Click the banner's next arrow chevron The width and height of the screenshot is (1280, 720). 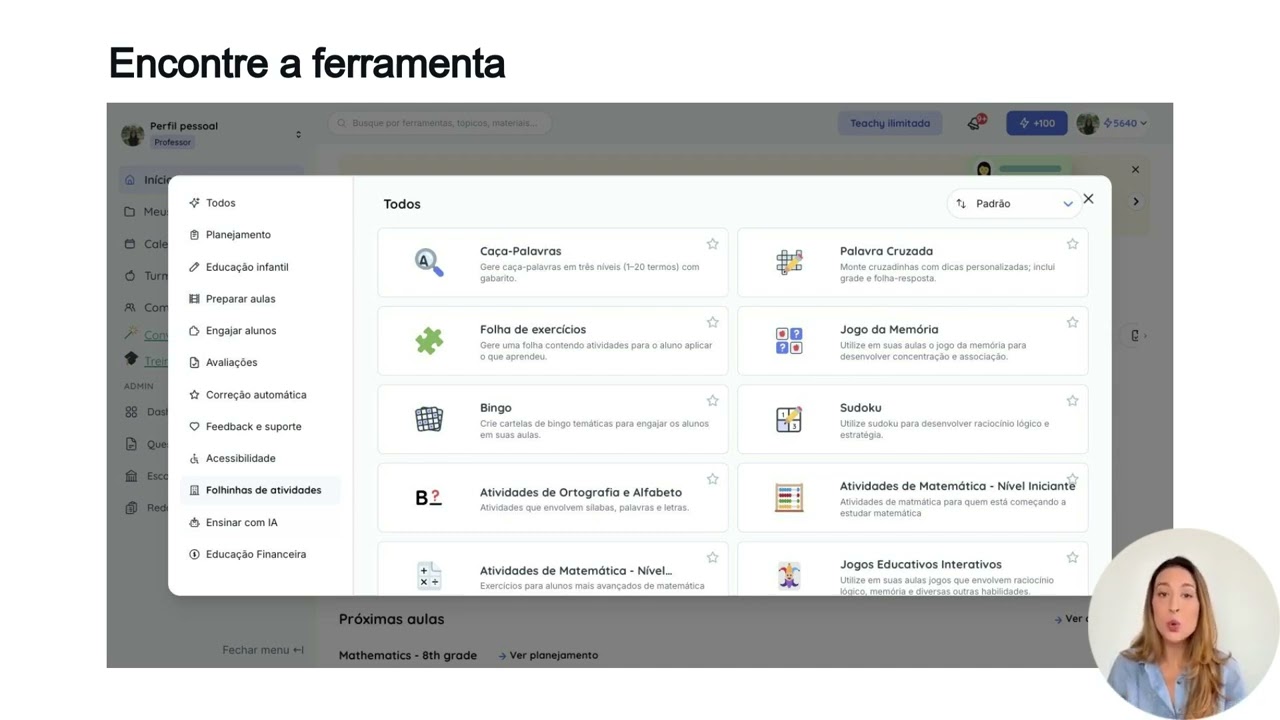tap(1135, 202)
